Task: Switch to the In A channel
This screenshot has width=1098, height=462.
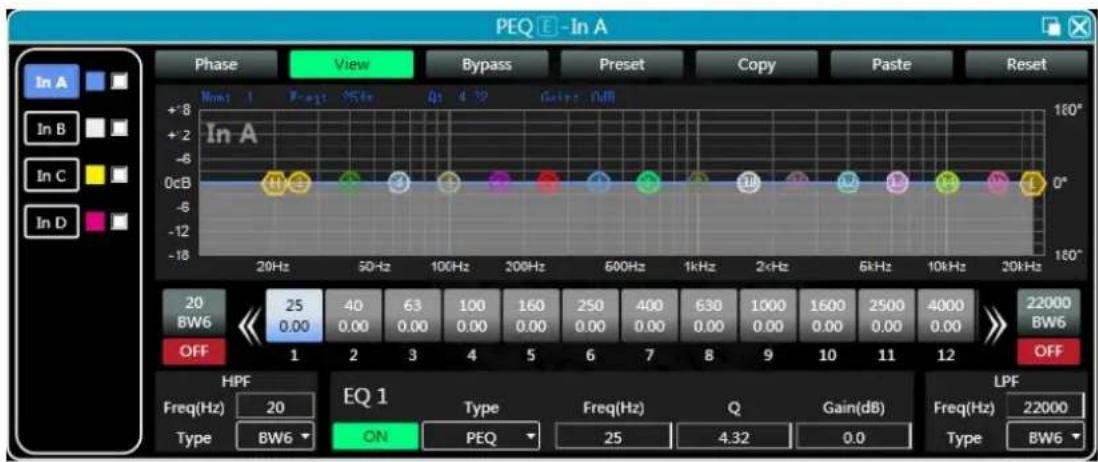Action: 51,82
